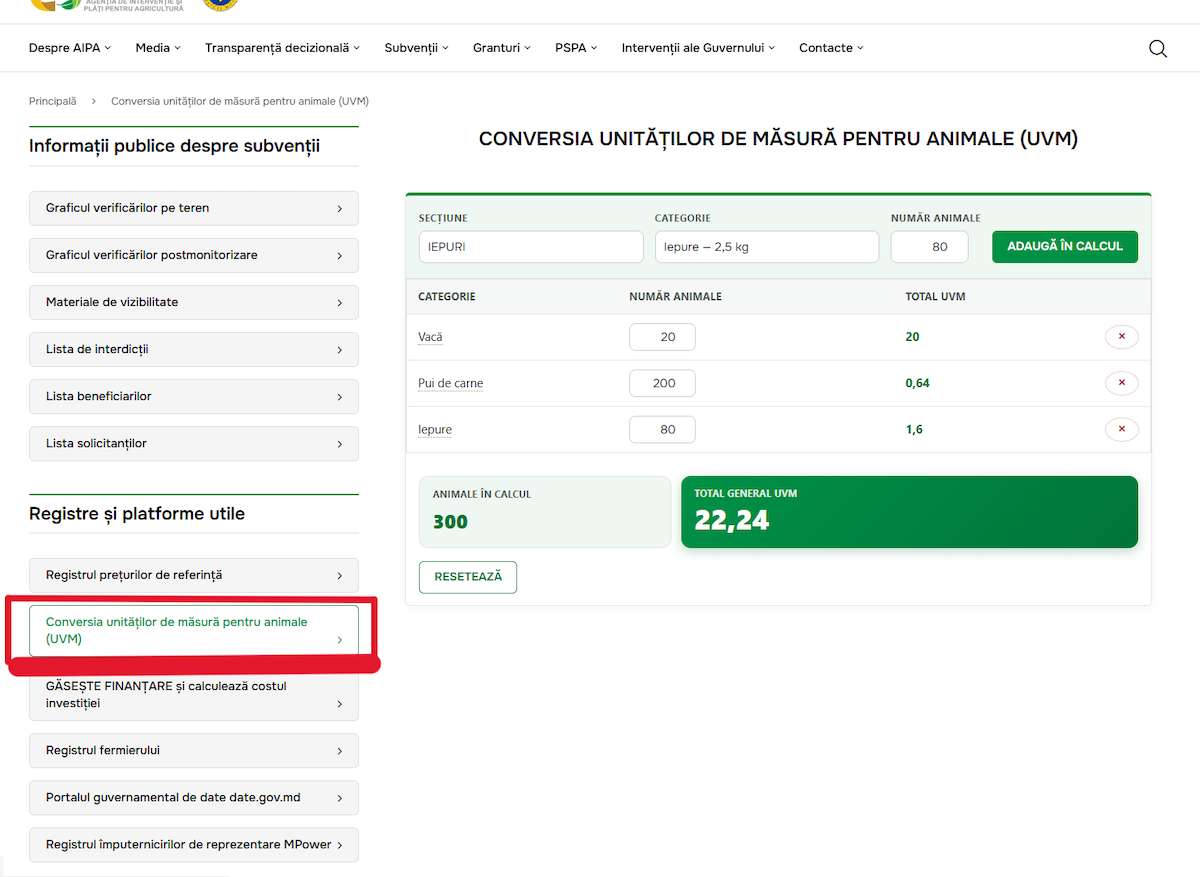The height and width of the screenshot is (877, 1200).
Task: Open Registrul împuternicirilor MPower link
Action: tap(194, 844)
